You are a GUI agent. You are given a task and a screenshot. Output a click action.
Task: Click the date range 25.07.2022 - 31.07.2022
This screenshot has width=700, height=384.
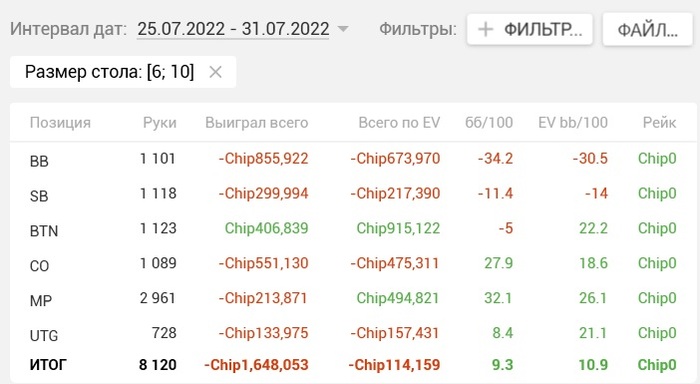click(x=233, y=29)
